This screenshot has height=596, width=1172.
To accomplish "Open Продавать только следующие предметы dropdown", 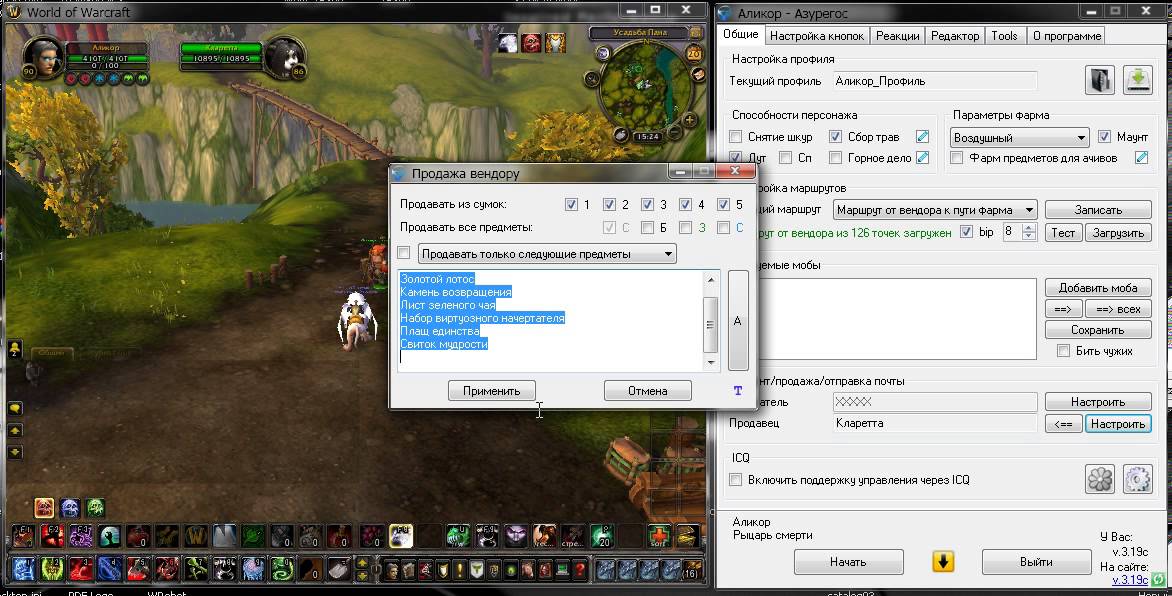I will [546, 254].
